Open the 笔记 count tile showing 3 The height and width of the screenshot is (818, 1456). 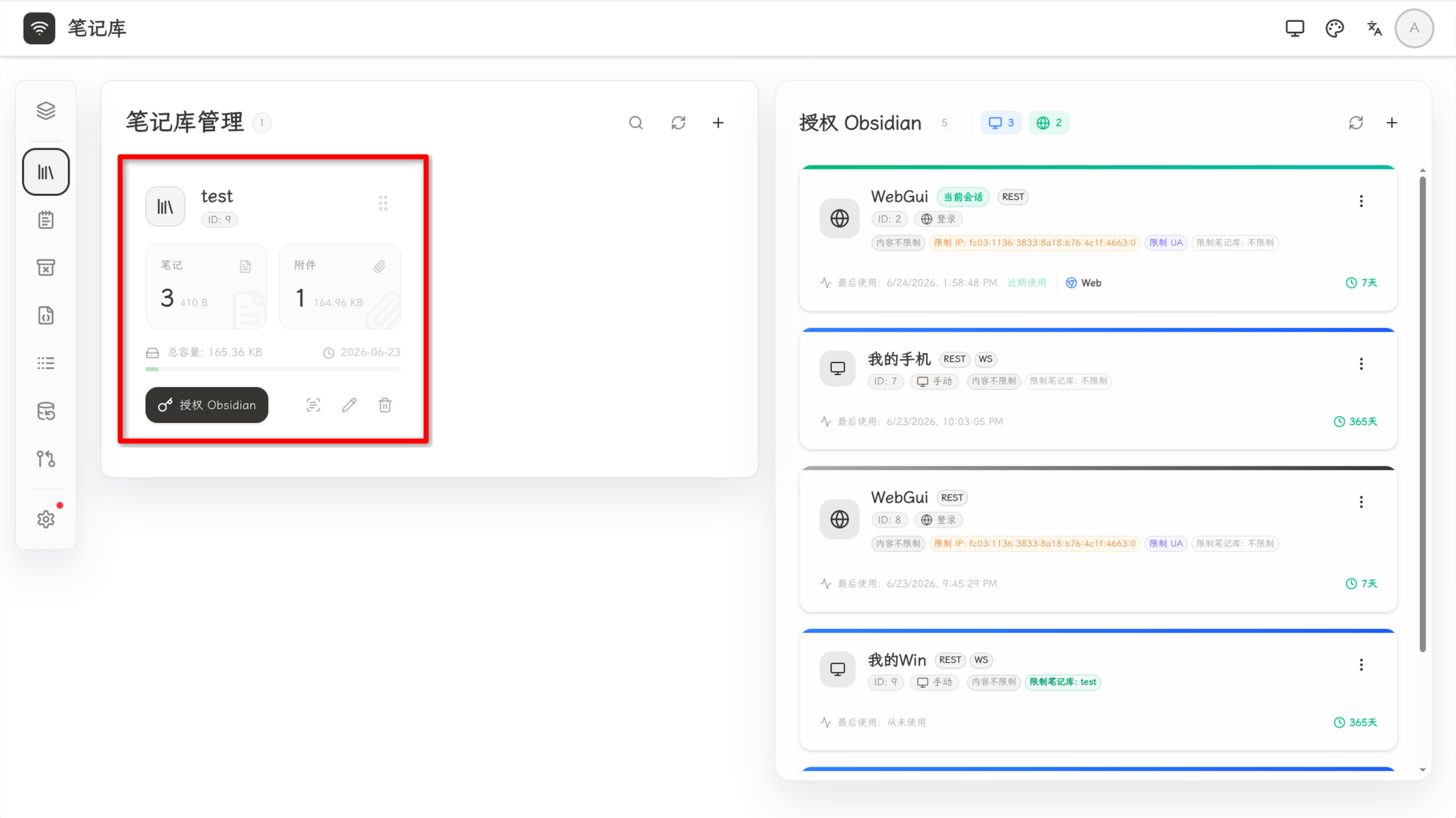click(206, 286)
